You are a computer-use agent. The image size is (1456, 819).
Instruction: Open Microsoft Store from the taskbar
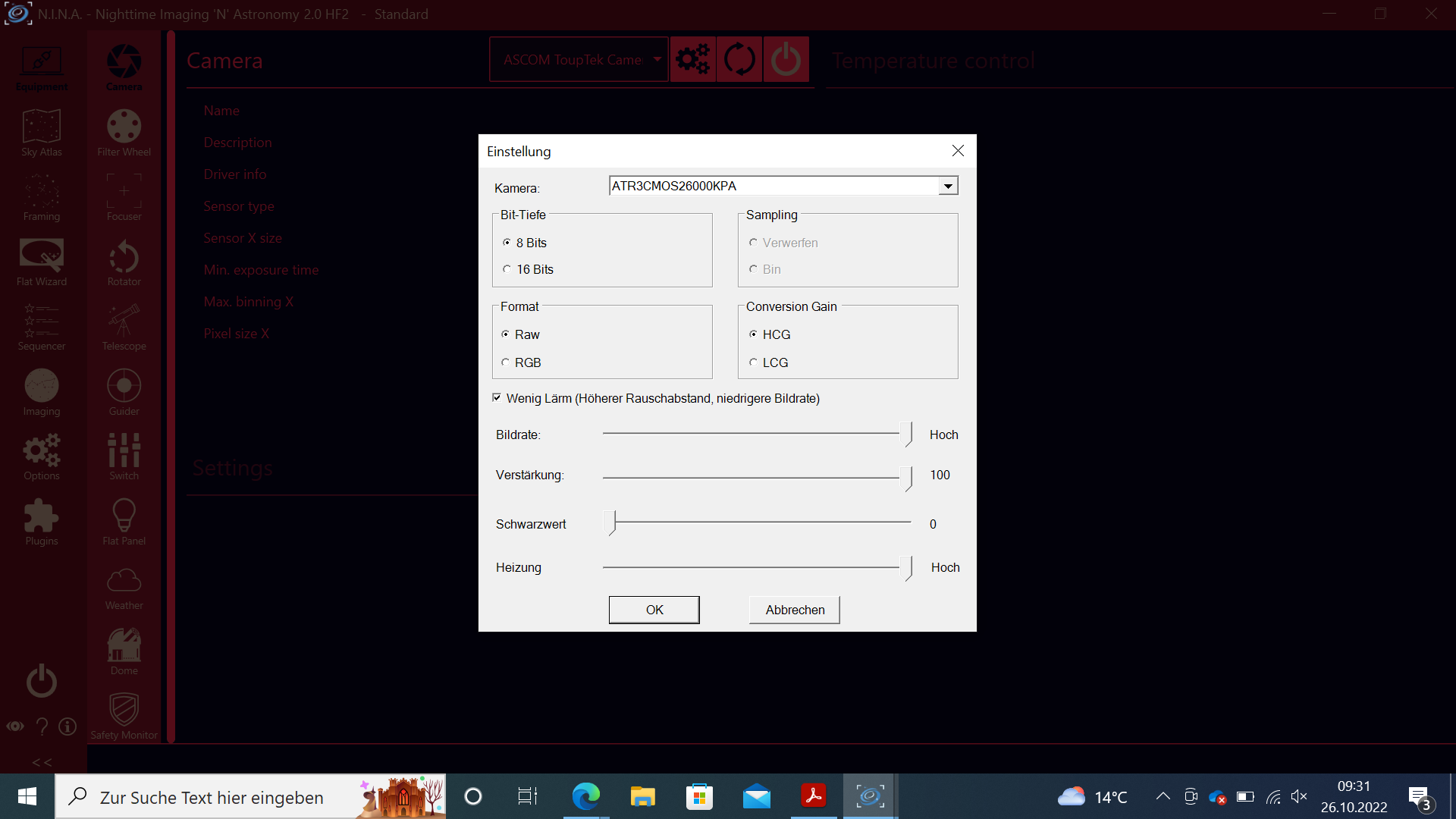click(x=699, y=796)
